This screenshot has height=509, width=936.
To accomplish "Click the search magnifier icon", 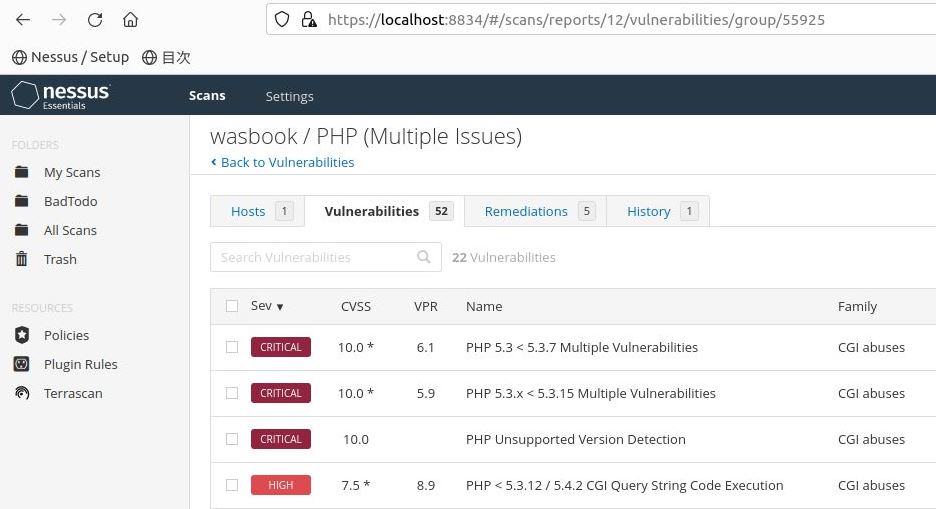I will tap(424, 257).
